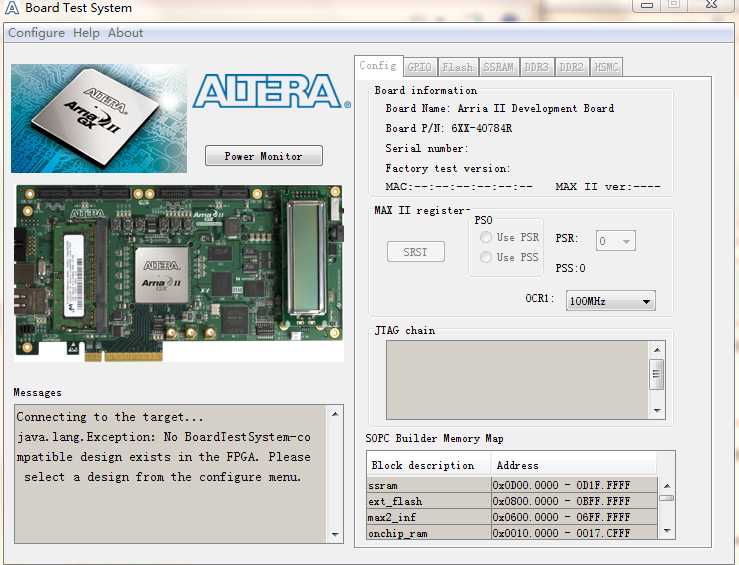The height and width of the screenshot is (565, 739).
Task: Click the address 0x0800.0000 - 0BFF.FFFF
Action: pyautogui.click(x=561, y=501)
